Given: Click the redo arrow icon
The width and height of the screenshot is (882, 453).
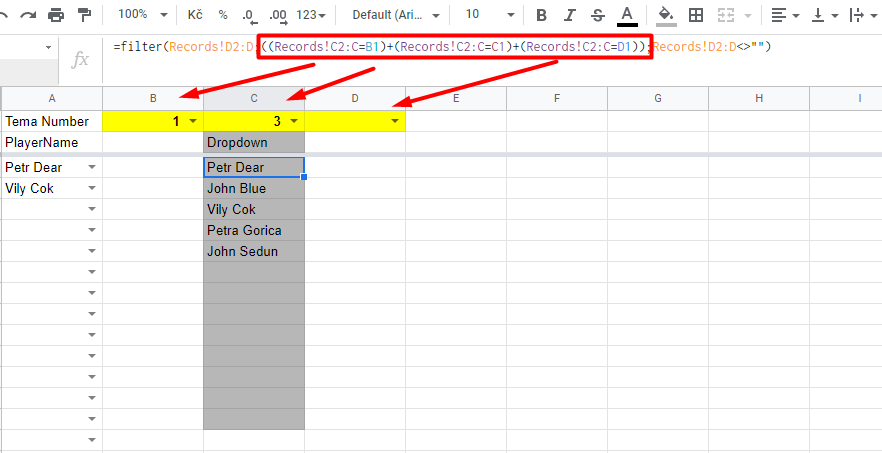Looking at the screenshot, I should pos(28,15).
